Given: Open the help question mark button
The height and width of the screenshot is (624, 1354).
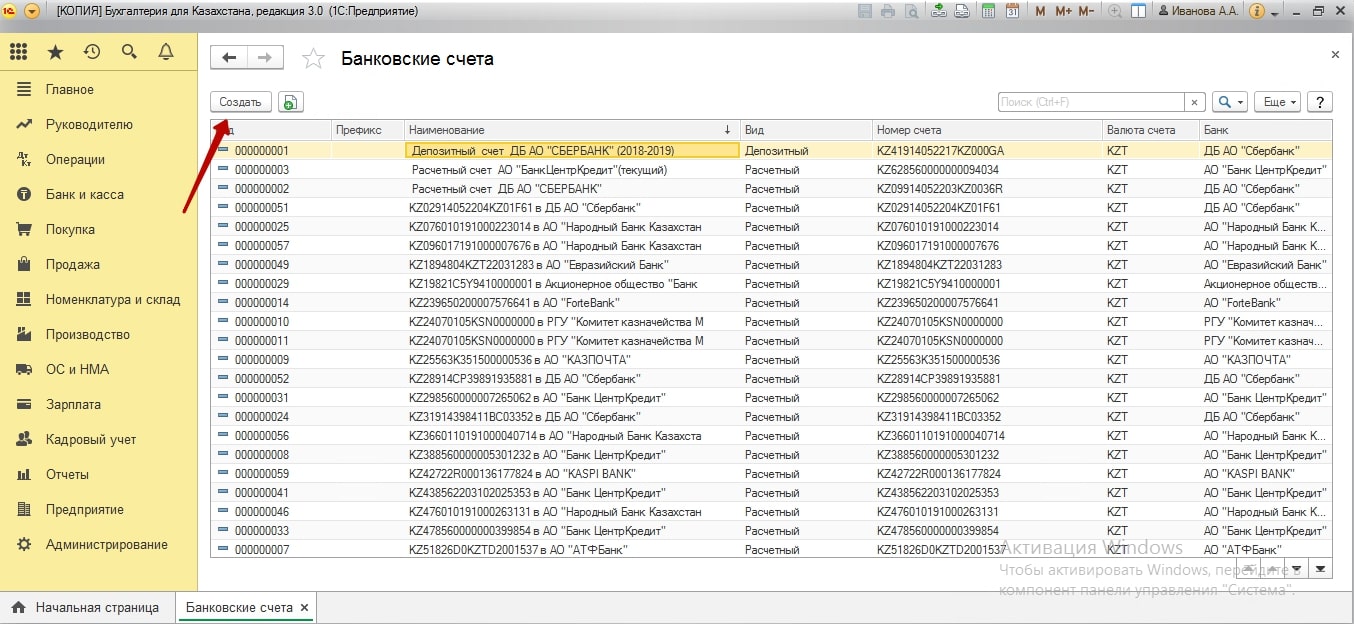Looking at the screenshot, I should (1320, 102).
